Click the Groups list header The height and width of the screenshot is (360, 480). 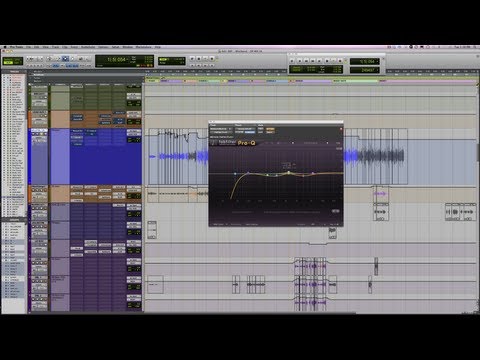point(14,220)
